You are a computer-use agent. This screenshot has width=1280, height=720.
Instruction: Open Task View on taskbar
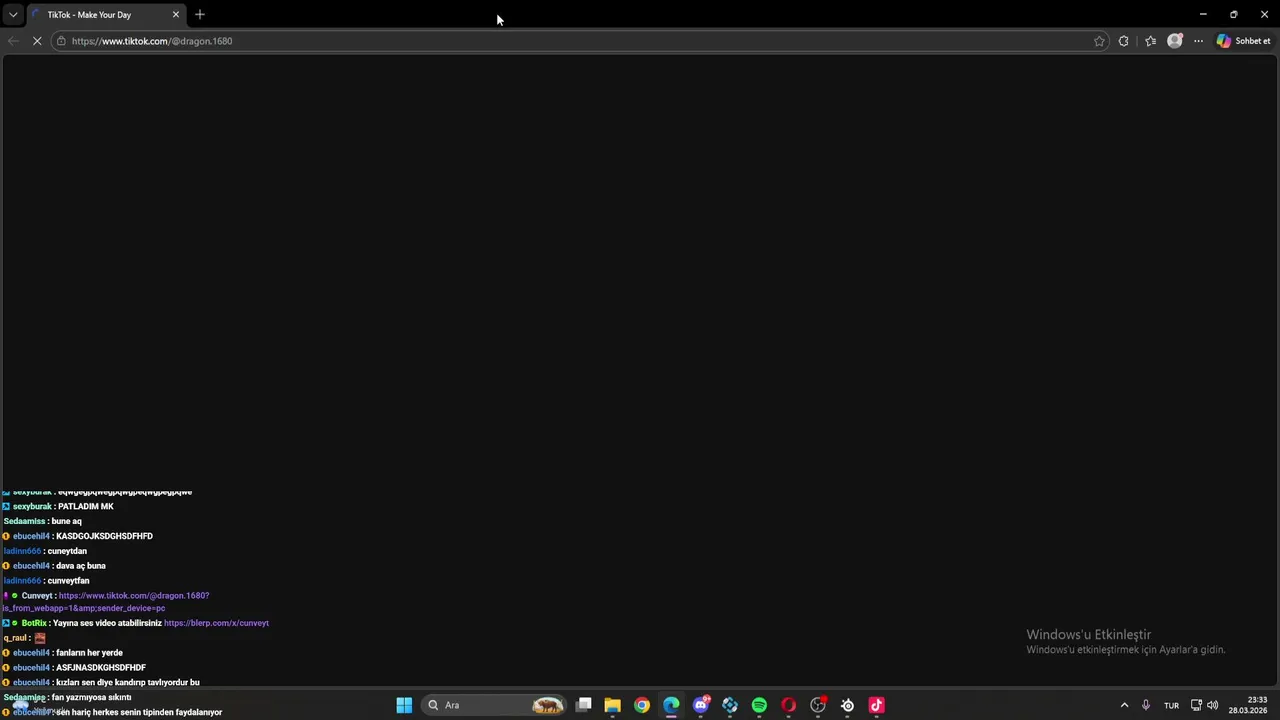click(584, 705)
